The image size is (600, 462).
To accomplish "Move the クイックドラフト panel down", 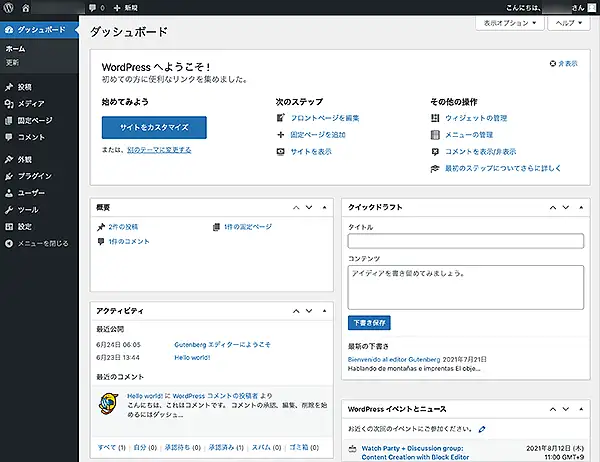I will click(x=566, y=207).
